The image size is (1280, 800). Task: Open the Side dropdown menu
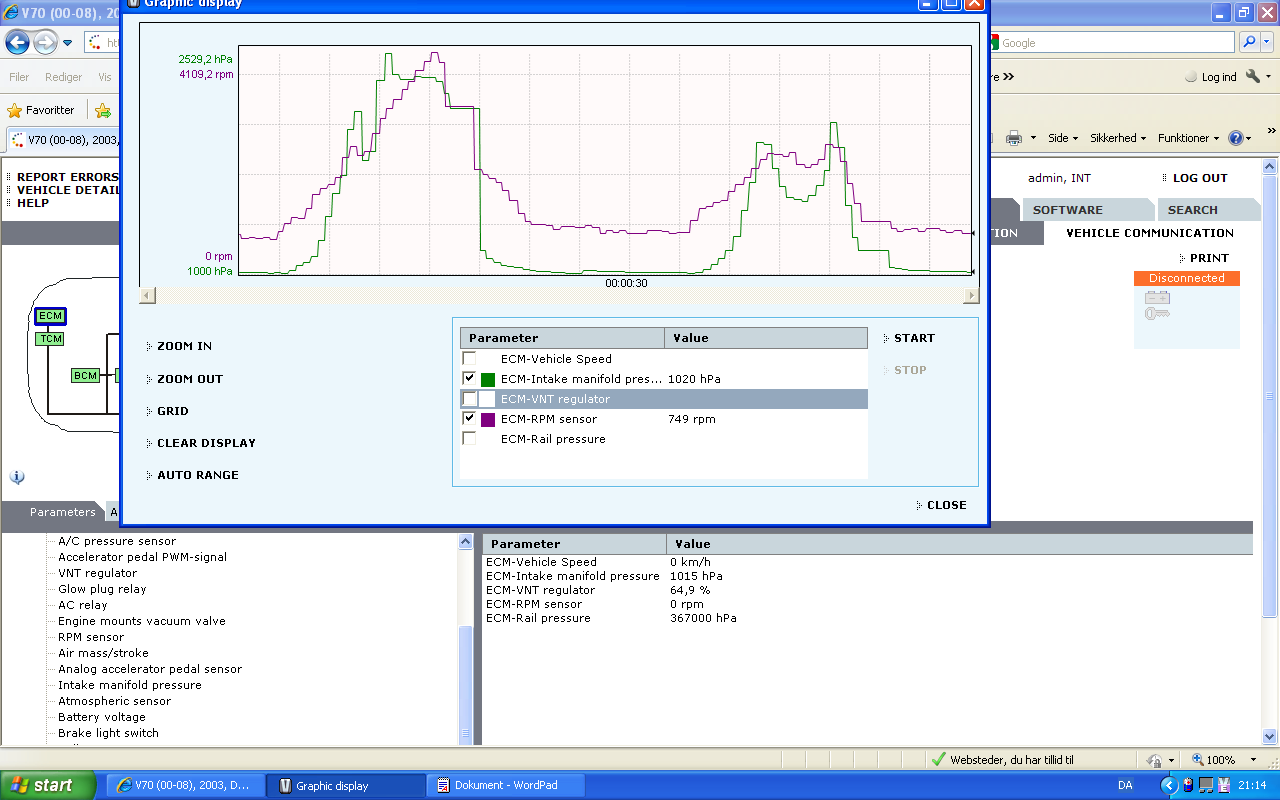[1063, 138]
